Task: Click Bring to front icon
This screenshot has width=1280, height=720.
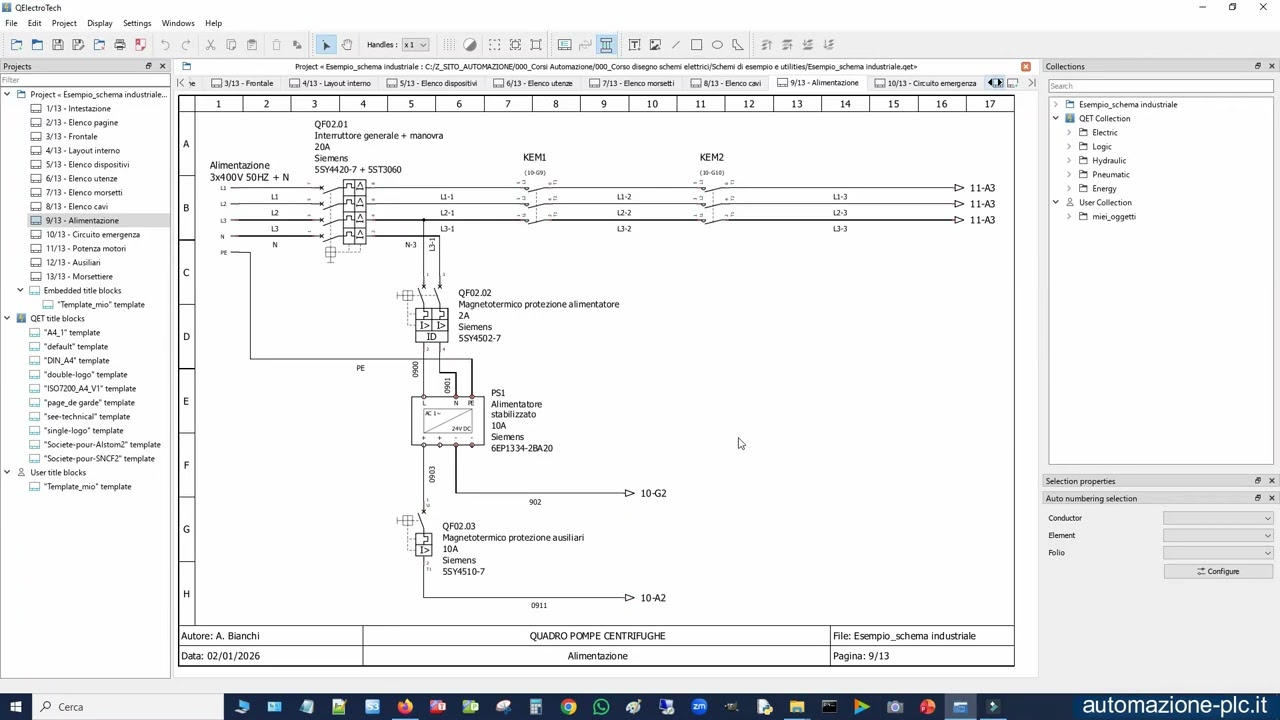Action: pyautogui.click(x=766, y=44)
